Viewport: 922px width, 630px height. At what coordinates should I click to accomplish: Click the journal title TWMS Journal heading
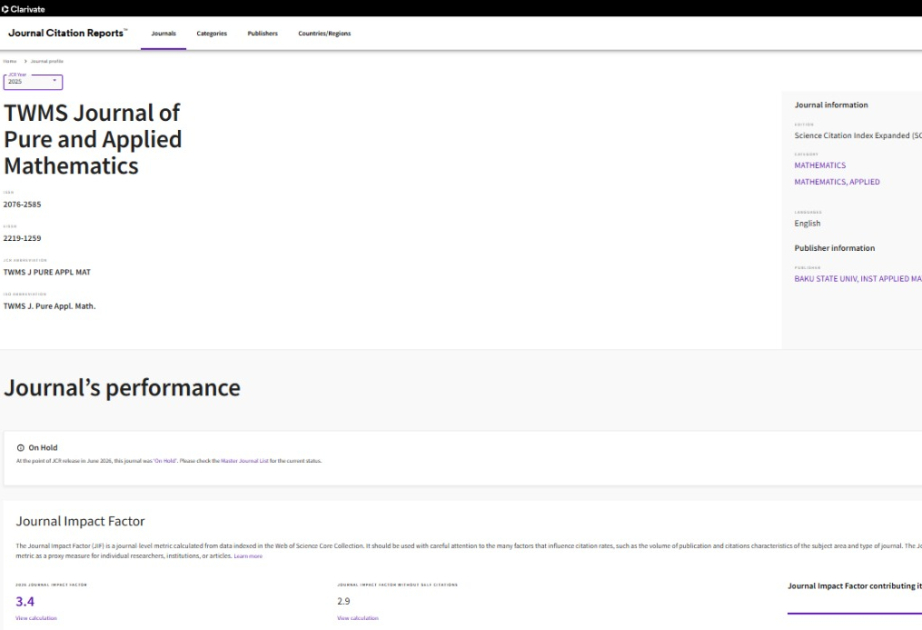pos(93,139)
